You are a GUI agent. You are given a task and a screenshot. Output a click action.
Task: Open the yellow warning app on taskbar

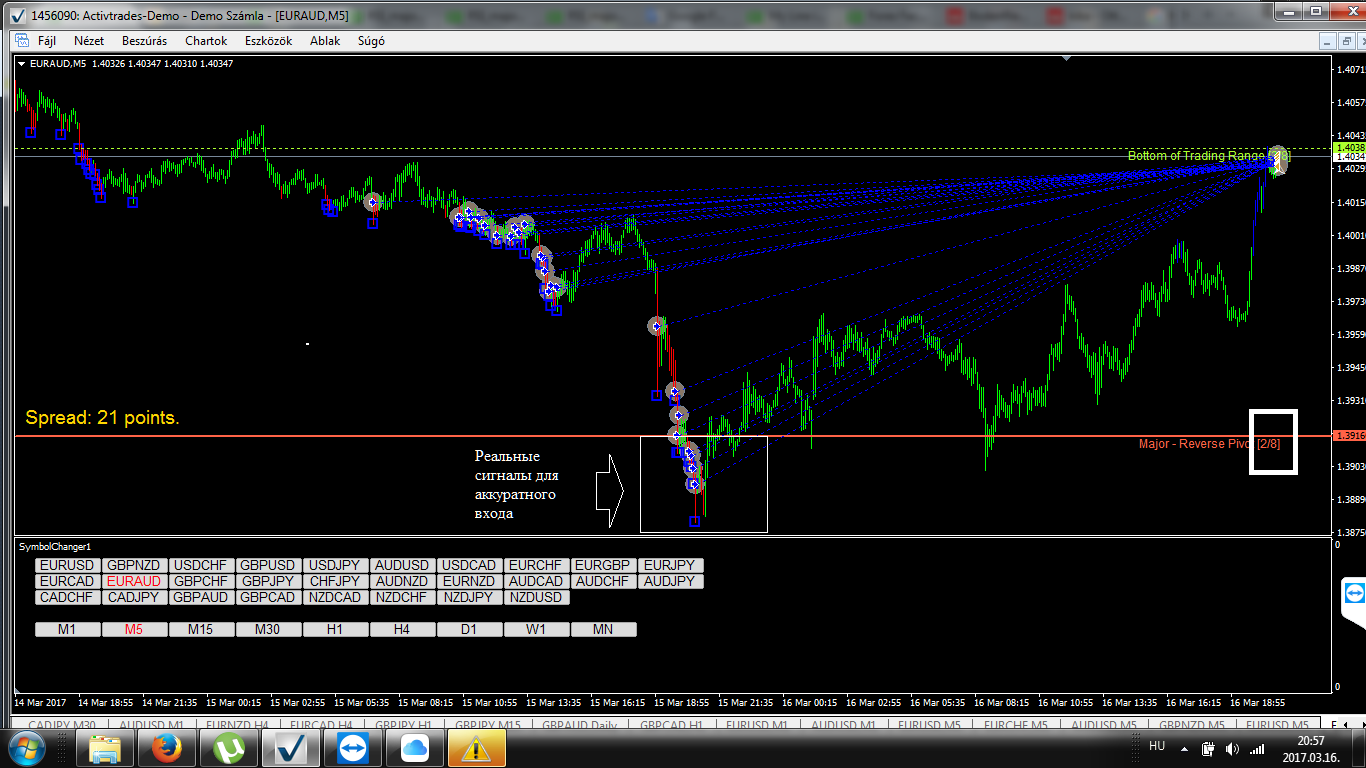(x=476, y=748)
